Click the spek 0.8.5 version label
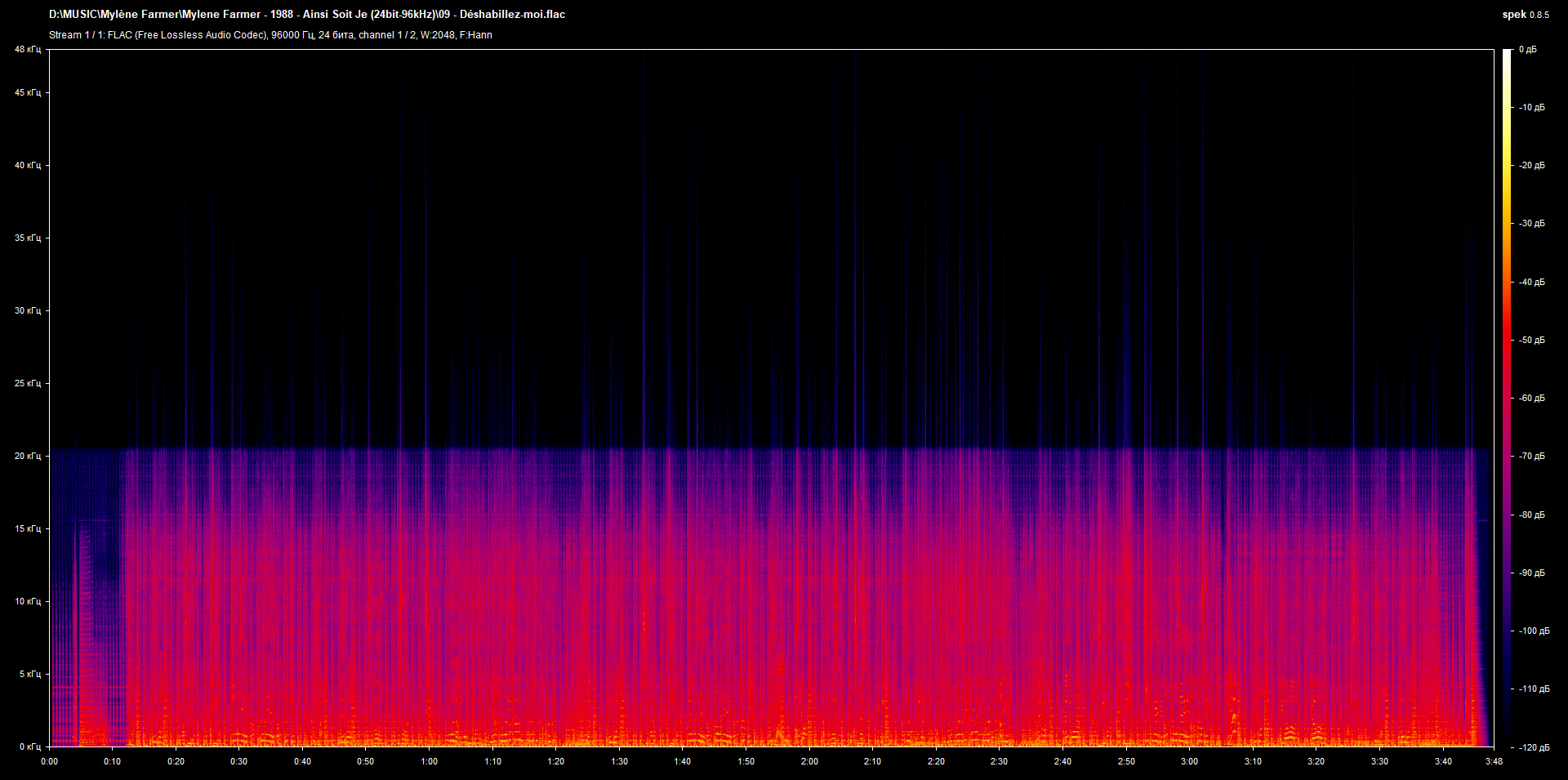This screenshot has height=780, width=1568. (1526, 15)
